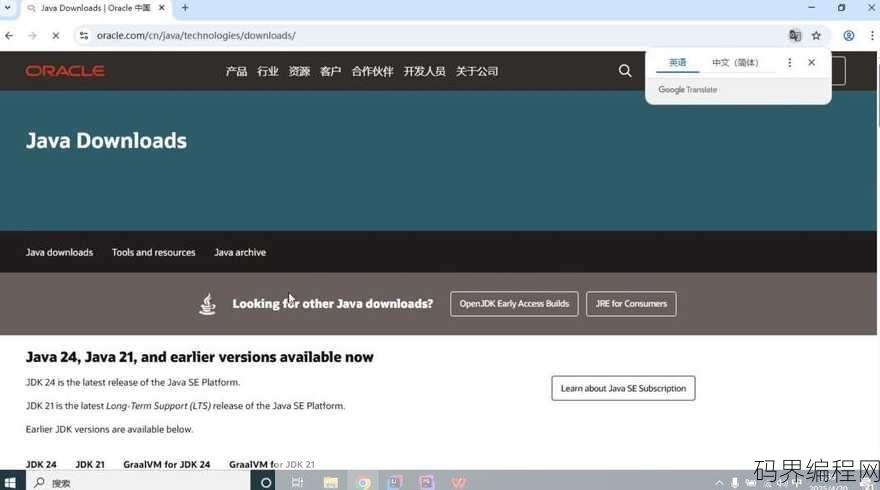Open the Chrome profile icon
Image resolution: width=880 pixels, height=490 pixels.
(849, 35)
